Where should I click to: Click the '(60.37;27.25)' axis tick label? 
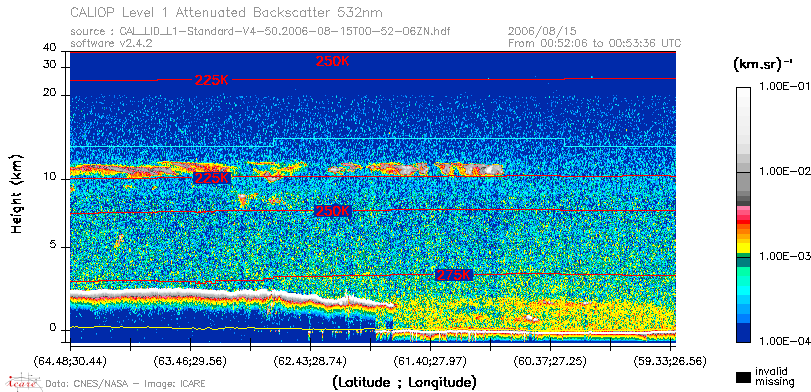pyautogui.click(x=550, y=360)
